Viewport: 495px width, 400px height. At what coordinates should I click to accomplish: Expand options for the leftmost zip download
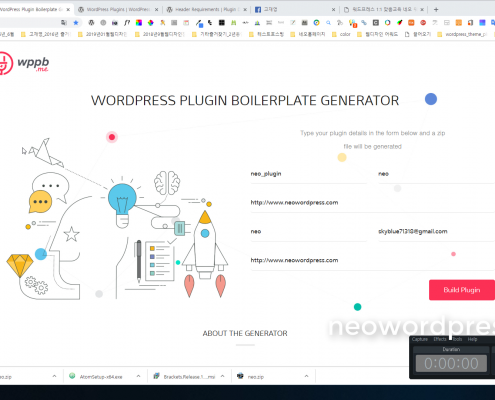[54, 376]
